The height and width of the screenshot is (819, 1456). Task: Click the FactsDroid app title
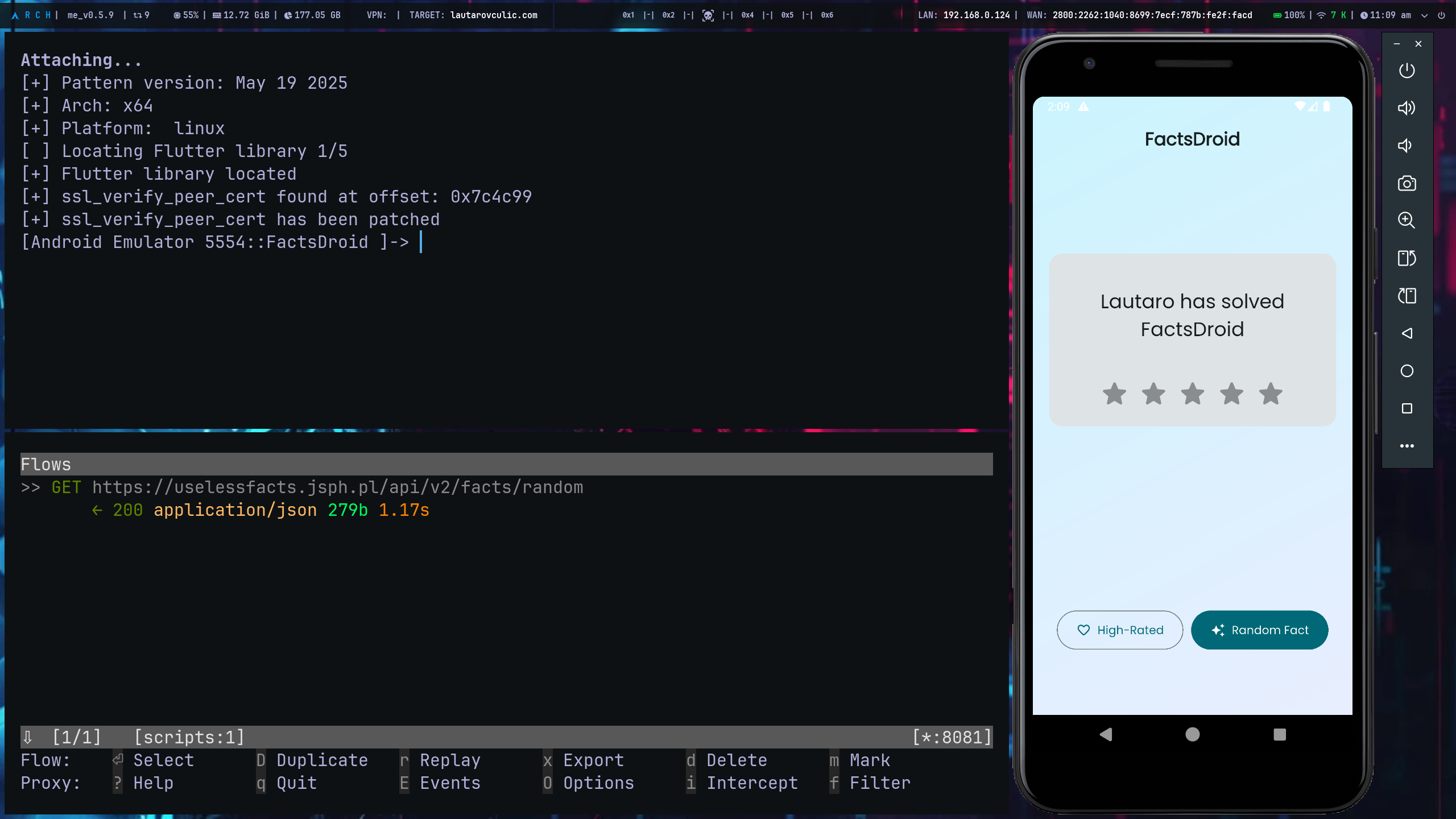point(1192,139)
